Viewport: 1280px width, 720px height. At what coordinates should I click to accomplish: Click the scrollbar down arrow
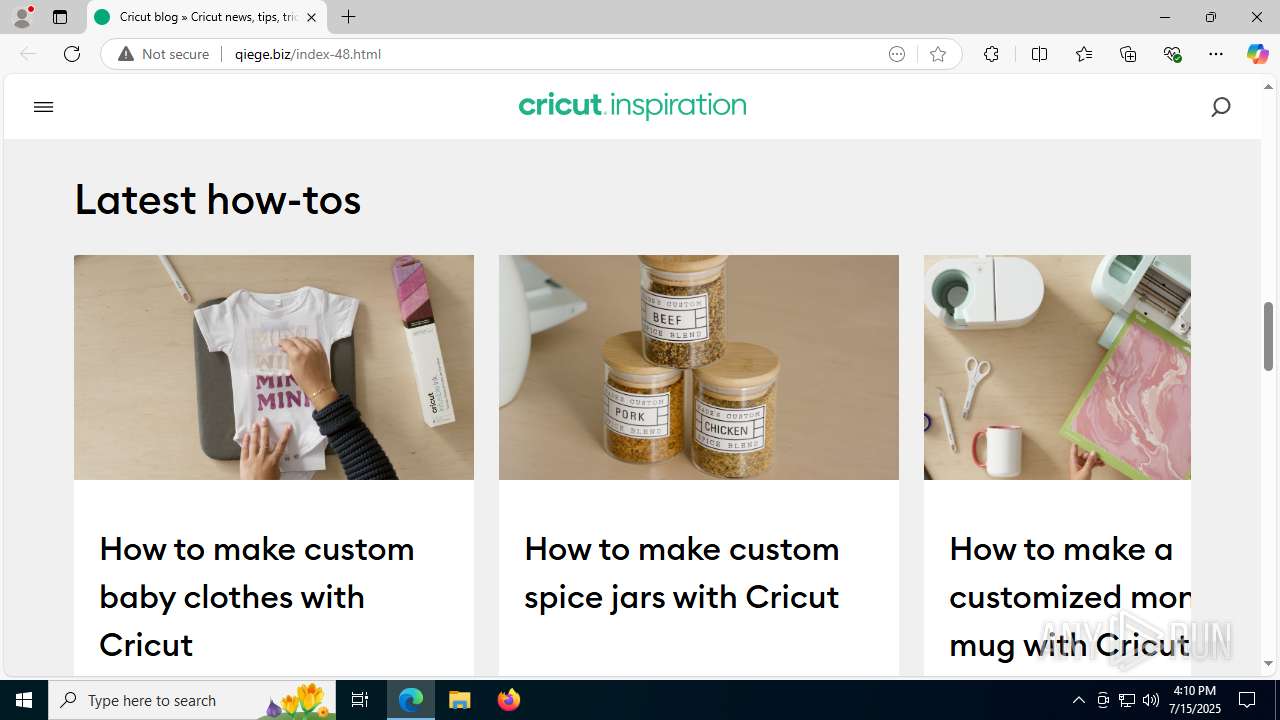pyautogui.click(x=1269, y=663)
